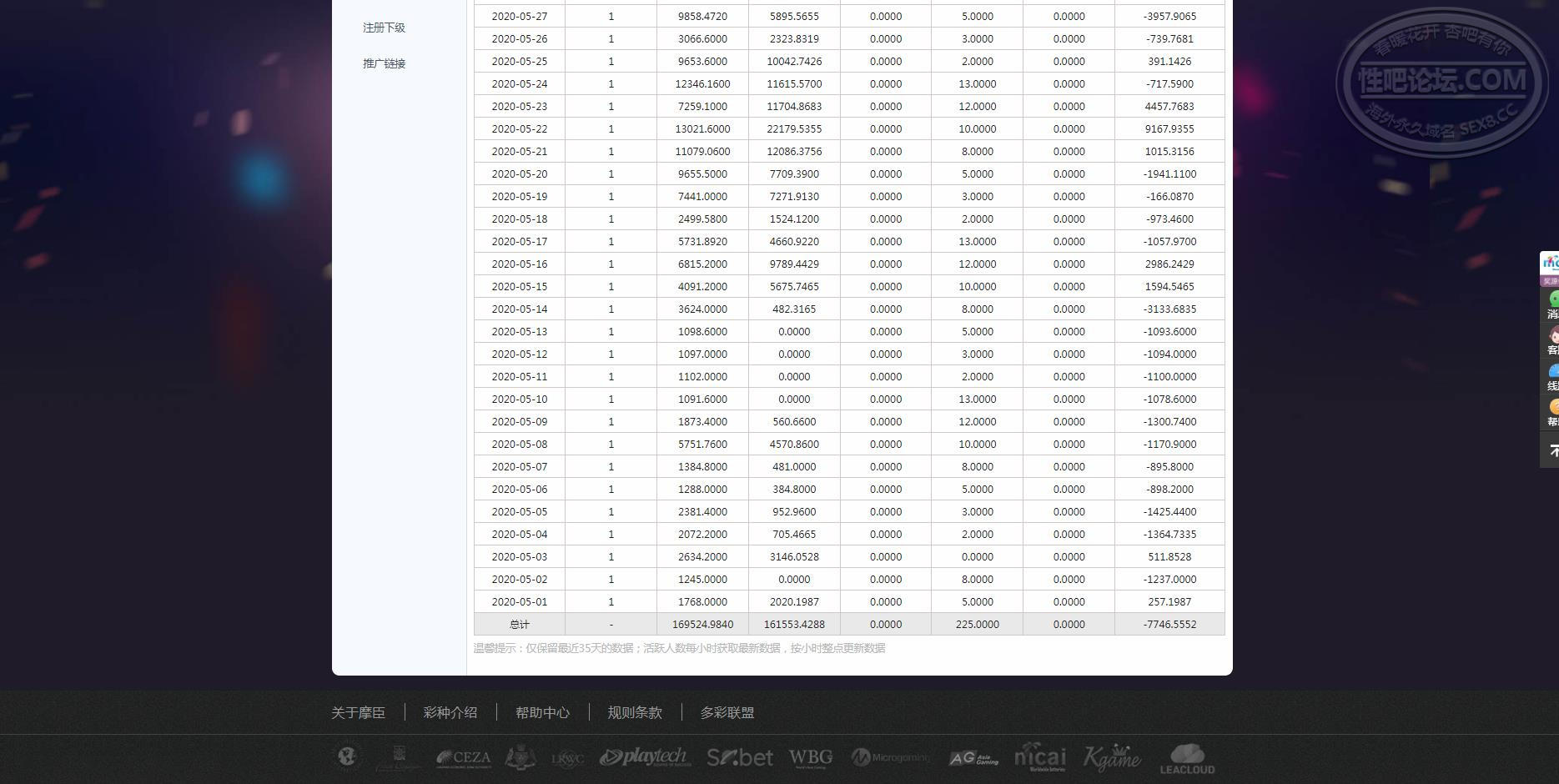This screenshot has width=1559, height=784.
Task: Click the value 2986.2429
Action: 1169,264
